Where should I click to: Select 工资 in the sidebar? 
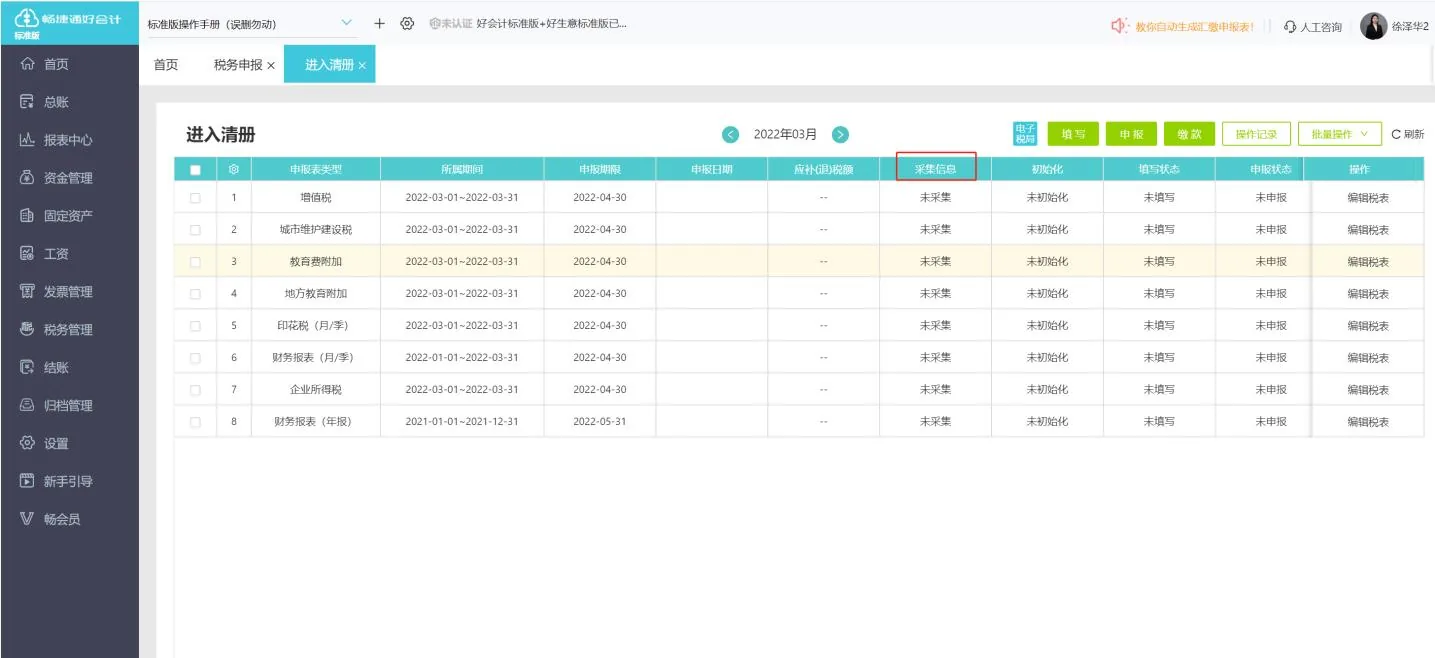[x=56, y=254]
